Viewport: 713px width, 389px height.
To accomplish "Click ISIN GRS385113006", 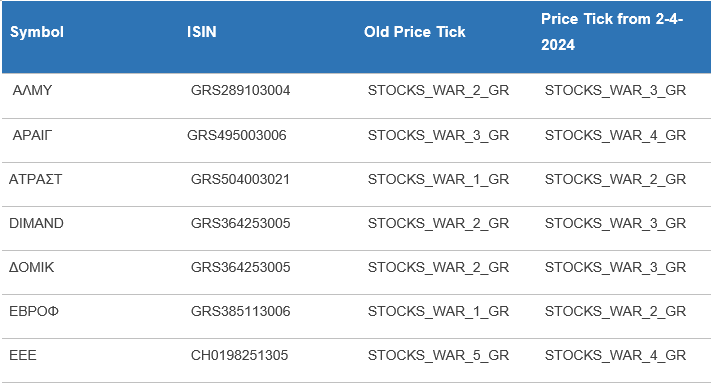I will pyautogui.click(x=240, y=311).
